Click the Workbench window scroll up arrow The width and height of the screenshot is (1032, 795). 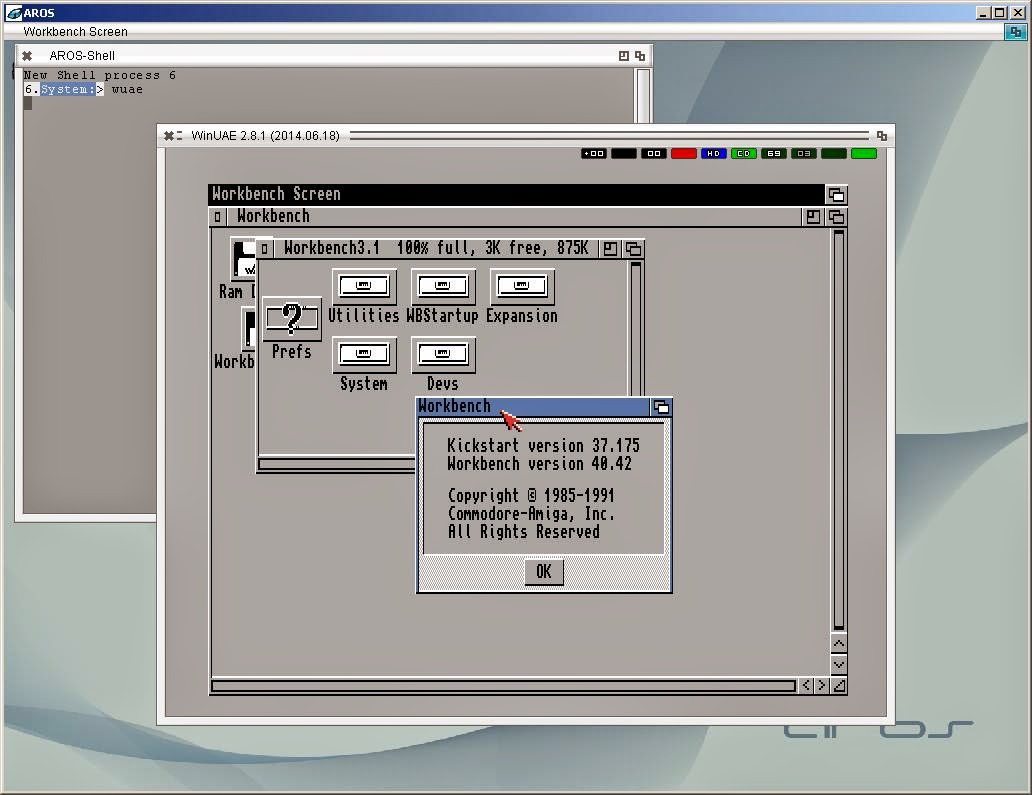[x=839, y=644]
